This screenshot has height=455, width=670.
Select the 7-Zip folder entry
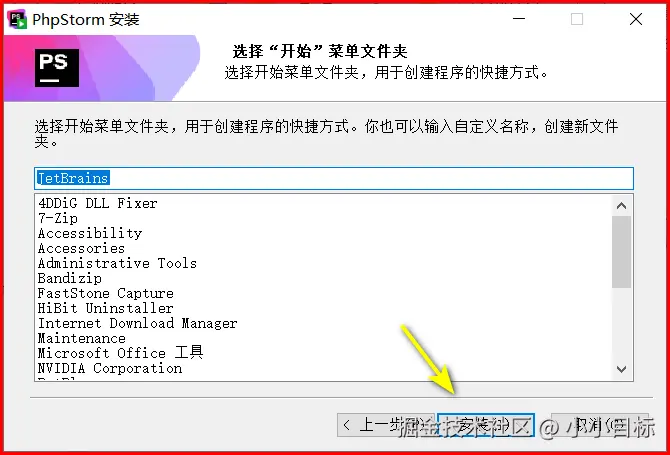click(58, 218)
